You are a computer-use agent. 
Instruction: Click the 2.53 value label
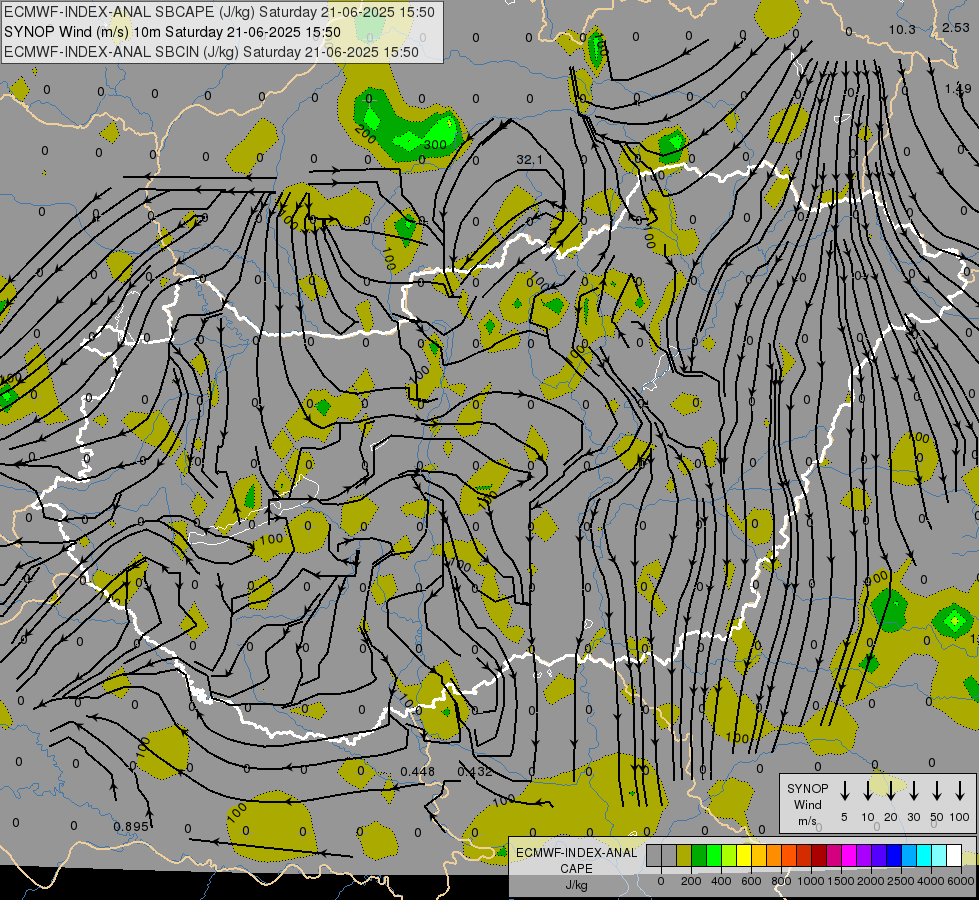pyautogui.click(x=956, y=27)
